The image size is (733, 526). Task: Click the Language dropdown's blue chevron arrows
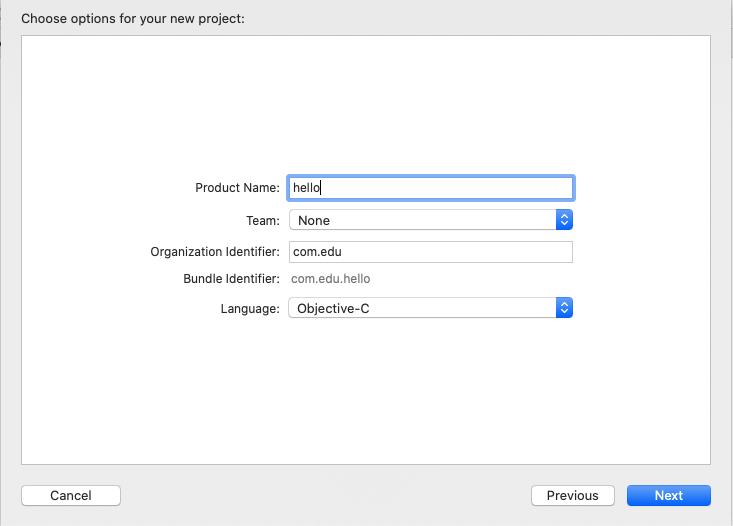[564, 308]
